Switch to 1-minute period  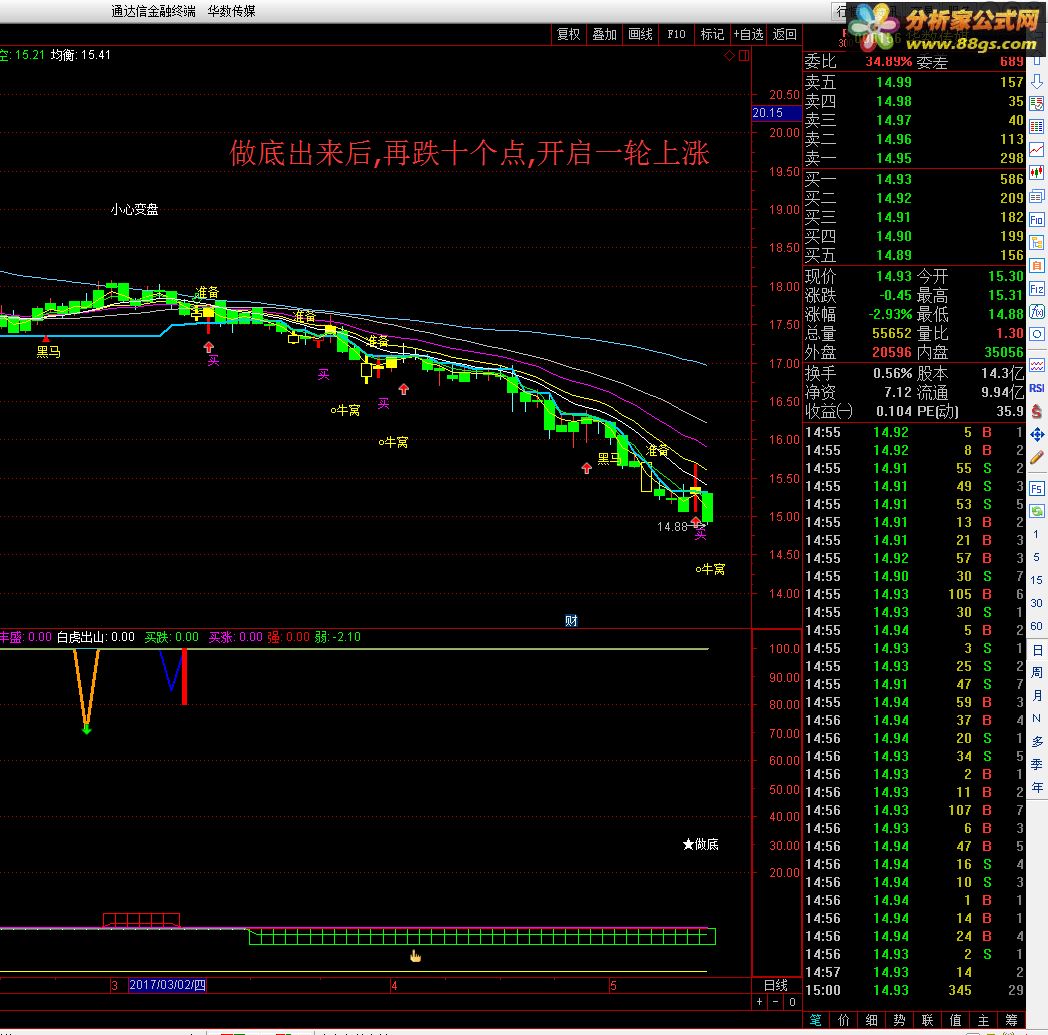click(x=1036, y=534)
